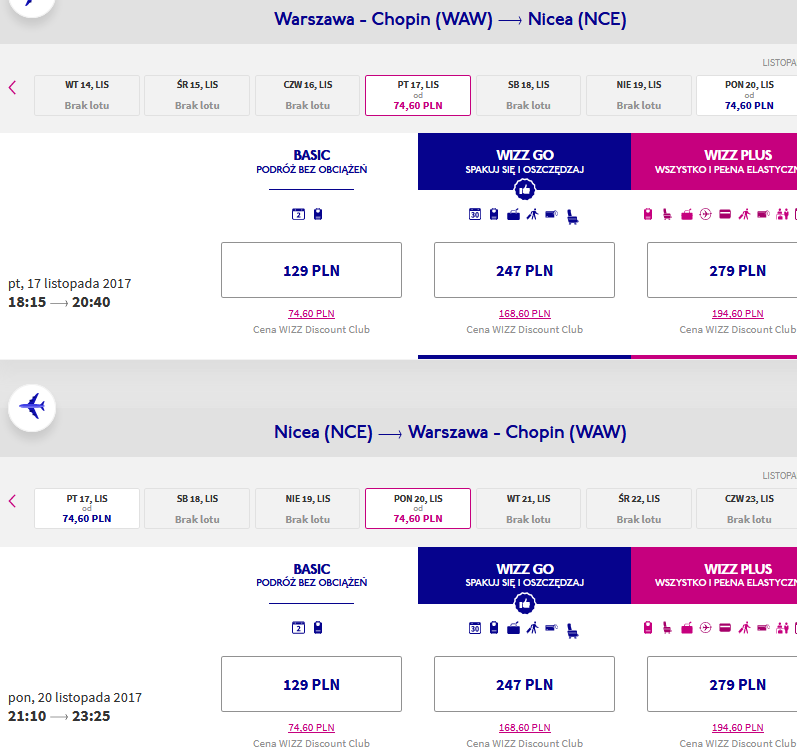Image resolution: width=797 pixels, height=749 pixels.
Task: Select outbound date WT 14, LIS
Action: click(x=87, y=96)
